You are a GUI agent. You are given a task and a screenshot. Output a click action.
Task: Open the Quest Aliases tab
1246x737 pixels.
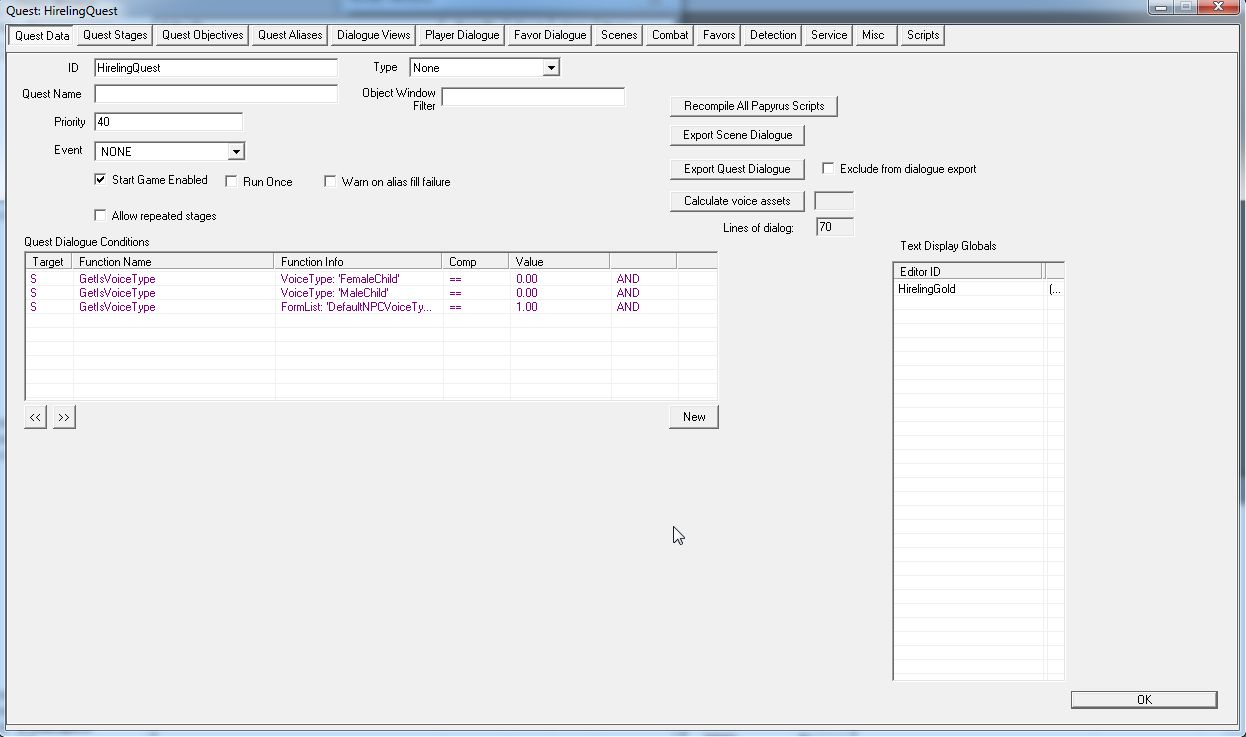coord(290,35)
